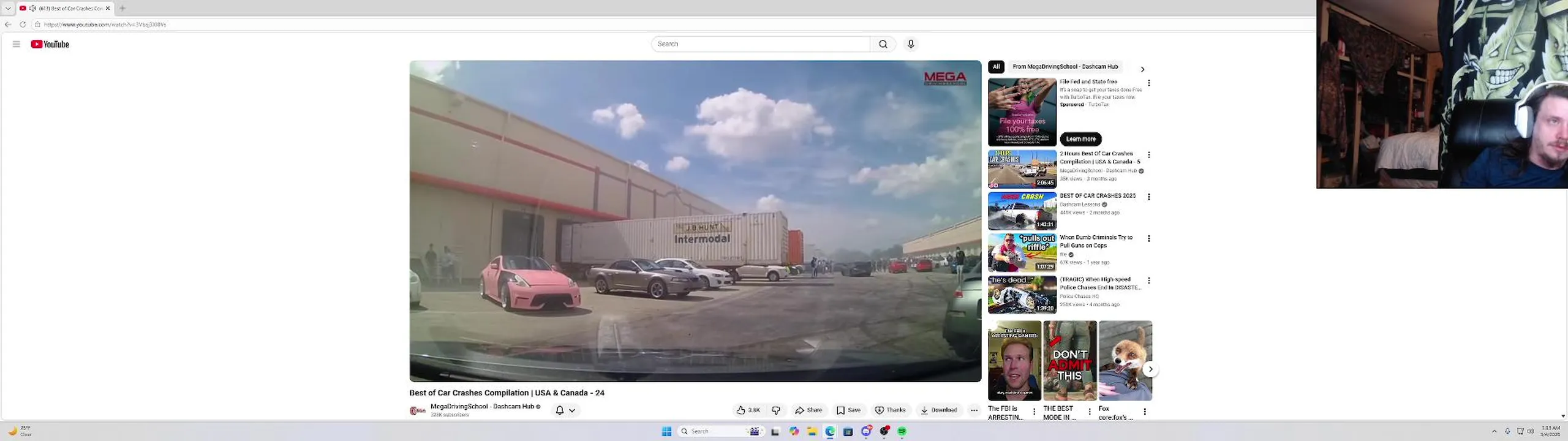Open the weather widget on the taskbar
1568x441 pixels.
tap(20, 432)
